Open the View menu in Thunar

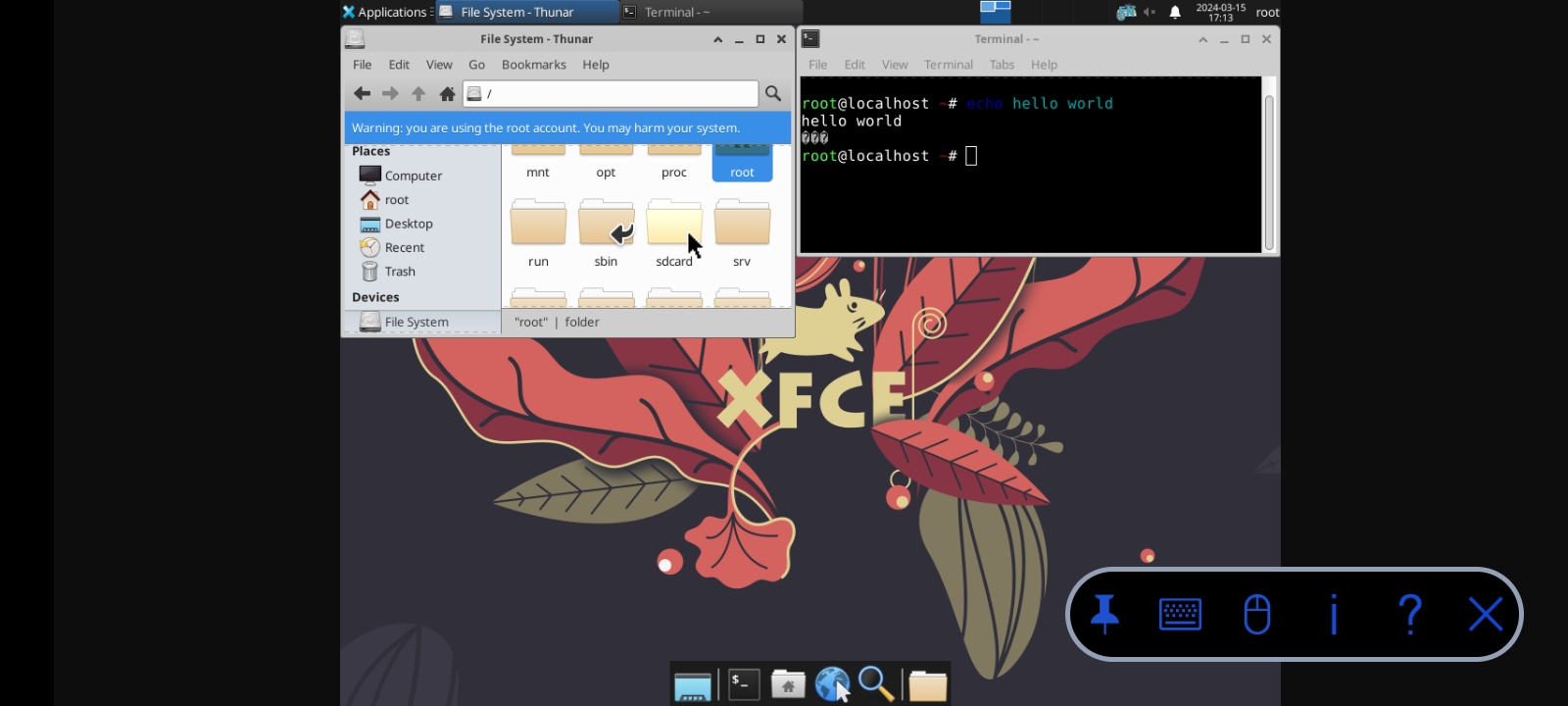(439, 65)
